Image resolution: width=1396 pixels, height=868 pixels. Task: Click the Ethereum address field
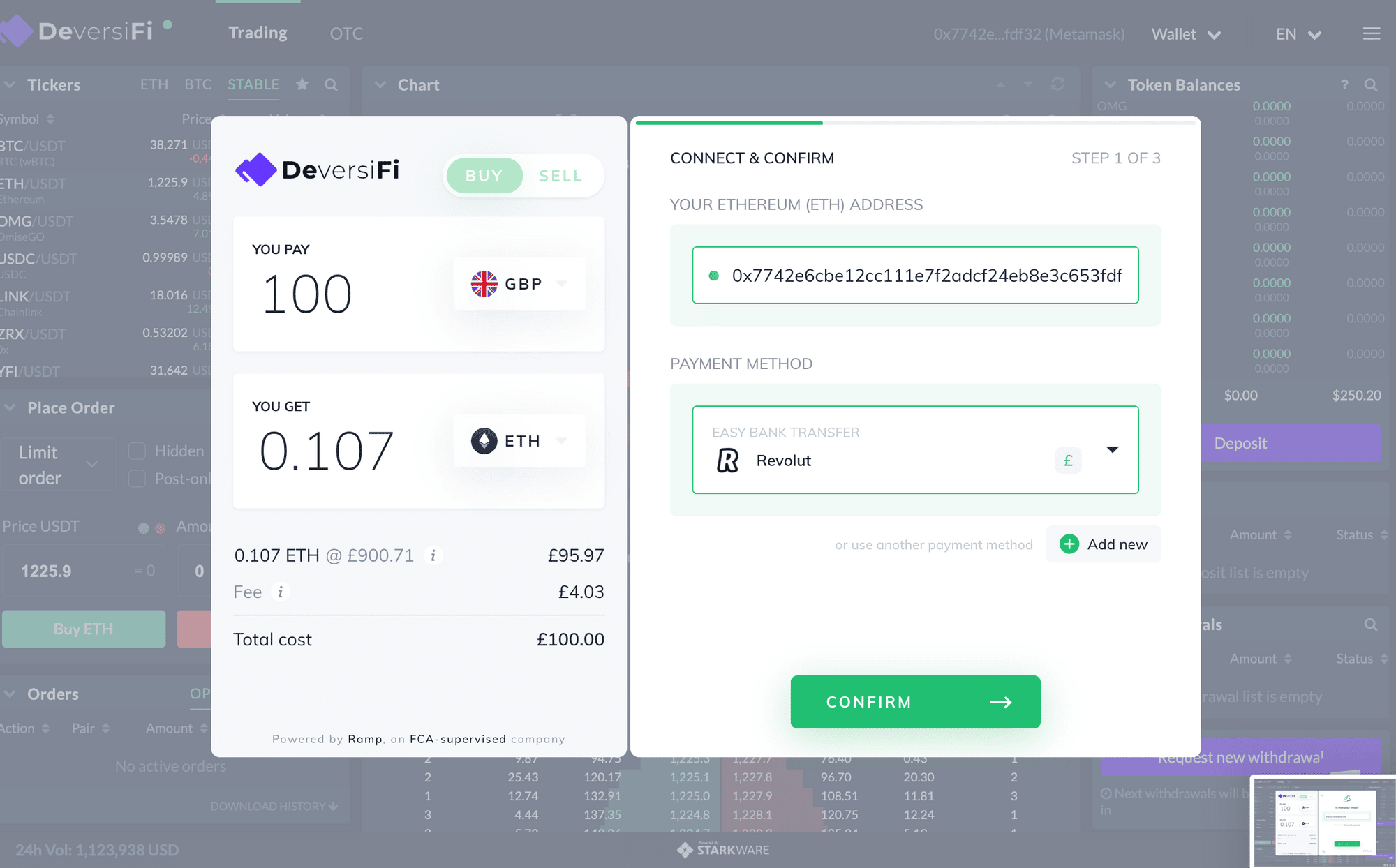coord(915,275)
